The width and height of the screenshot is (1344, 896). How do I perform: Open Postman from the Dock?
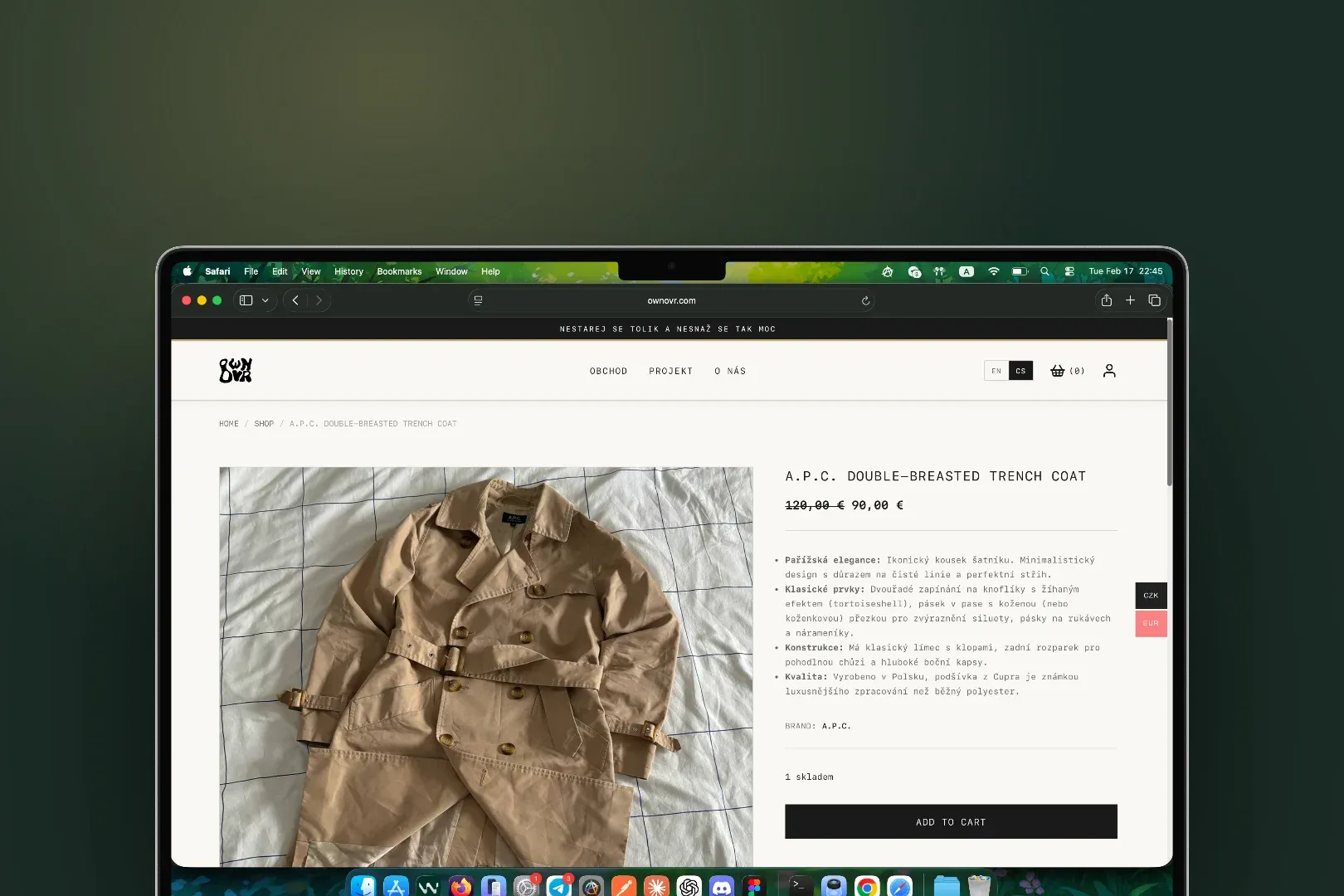pyautogui.click(x=624, y=886)
